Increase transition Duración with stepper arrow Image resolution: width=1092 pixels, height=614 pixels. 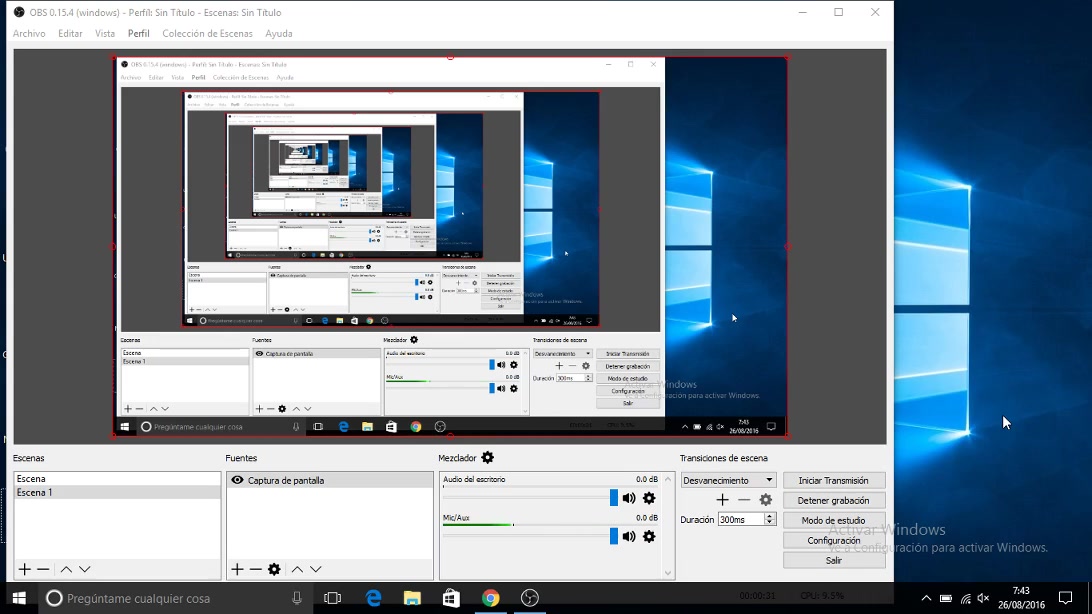pyautogui.click(x=770, y=516)
